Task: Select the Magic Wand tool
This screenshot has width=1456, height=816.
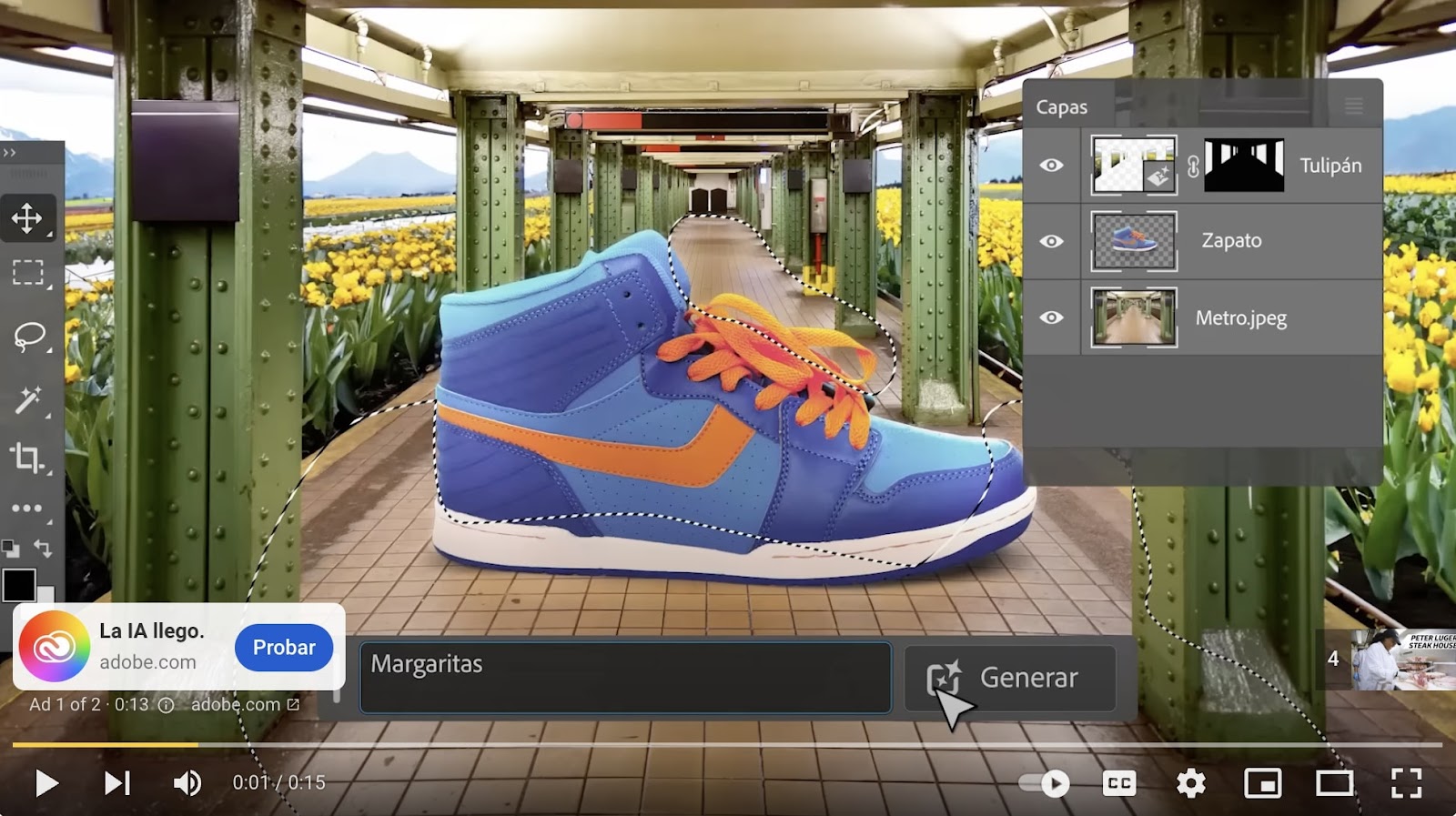Action: (x=28, y=398)
